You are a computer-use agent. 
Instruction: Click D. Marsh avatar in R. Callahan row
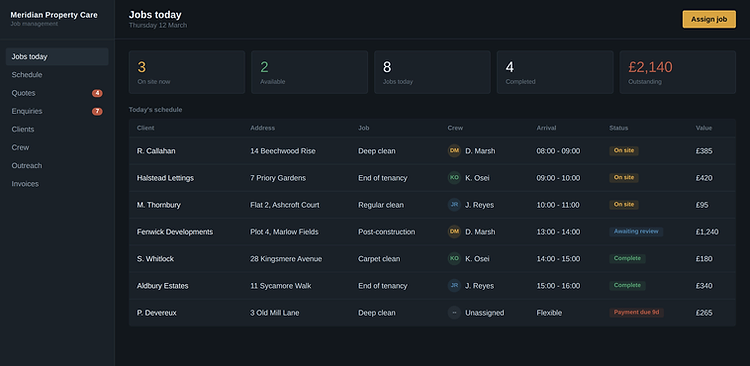pos(454,151)
